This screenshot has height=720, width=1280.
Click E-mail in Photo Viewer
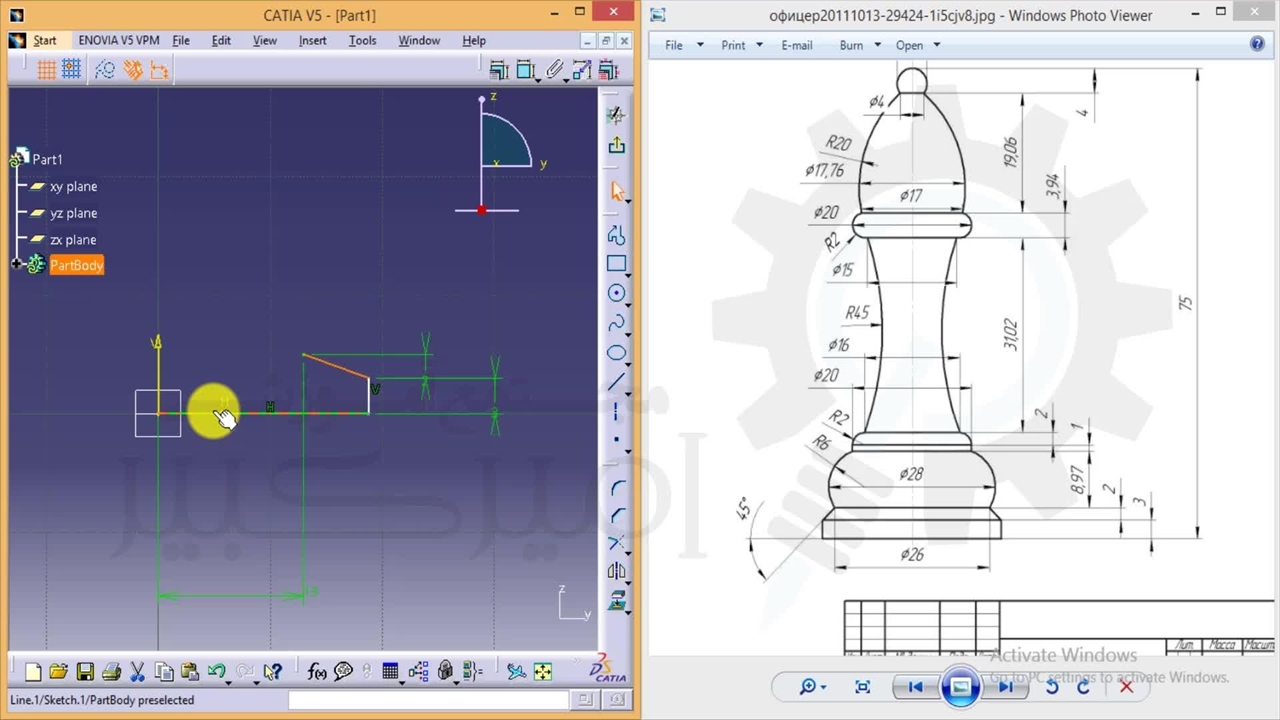[796, 45]
